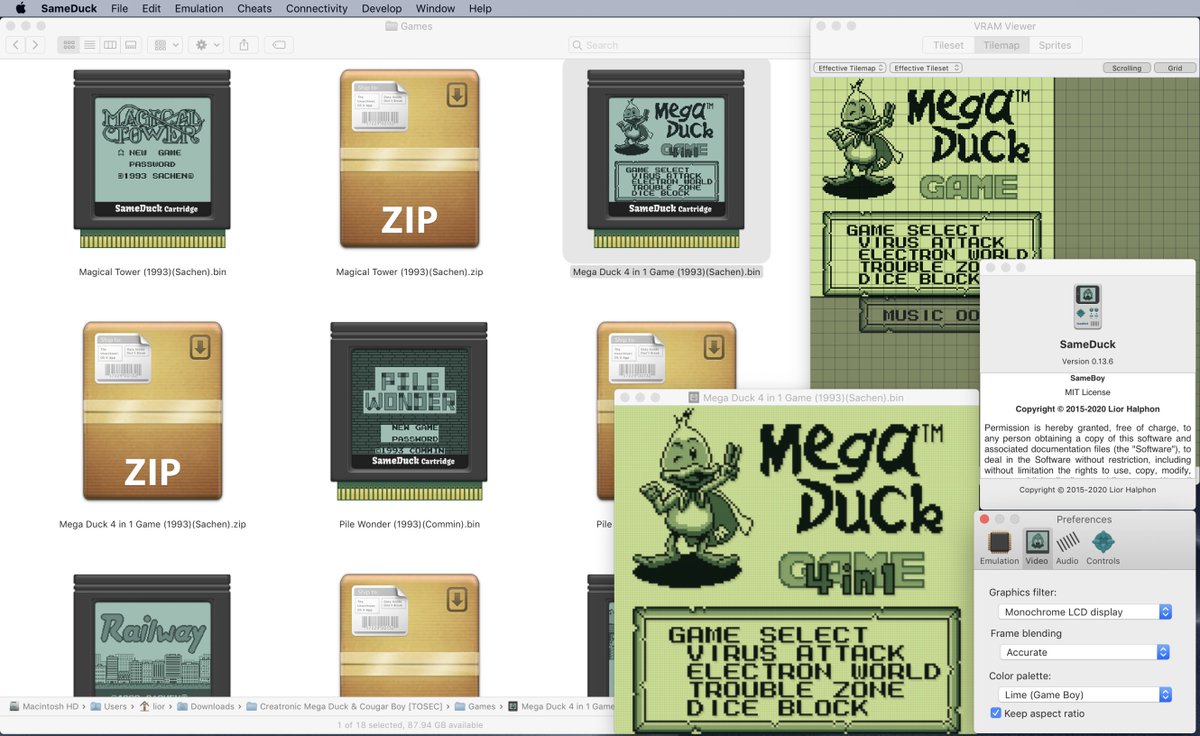Select Mega Duck 4 in 1 .bin cartridge
Screen dimensions: 1200x736
(666, 159)
